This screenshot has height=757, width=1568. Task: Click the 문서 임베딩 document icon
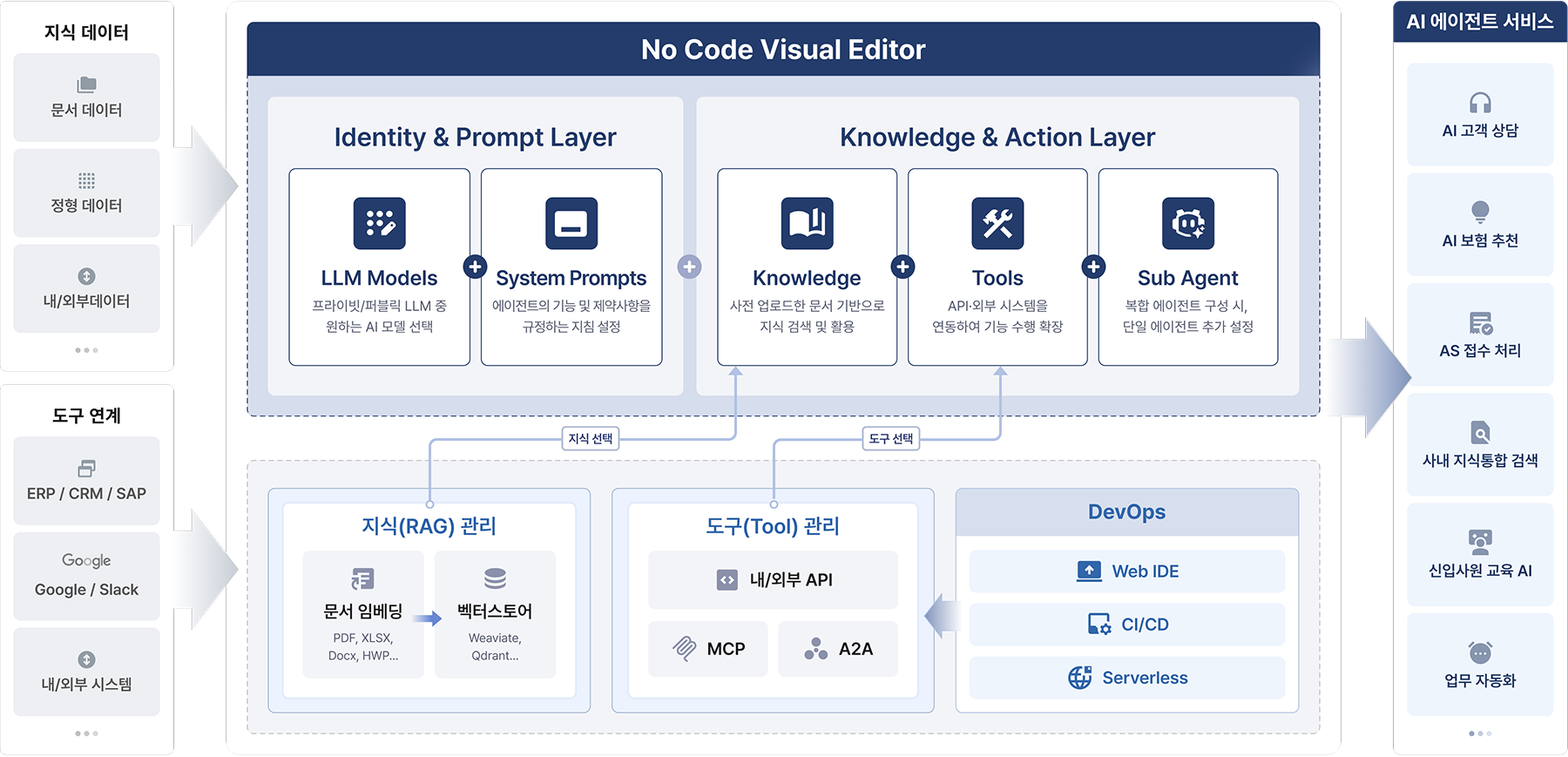pyautogui.click(x=362, y=578)
